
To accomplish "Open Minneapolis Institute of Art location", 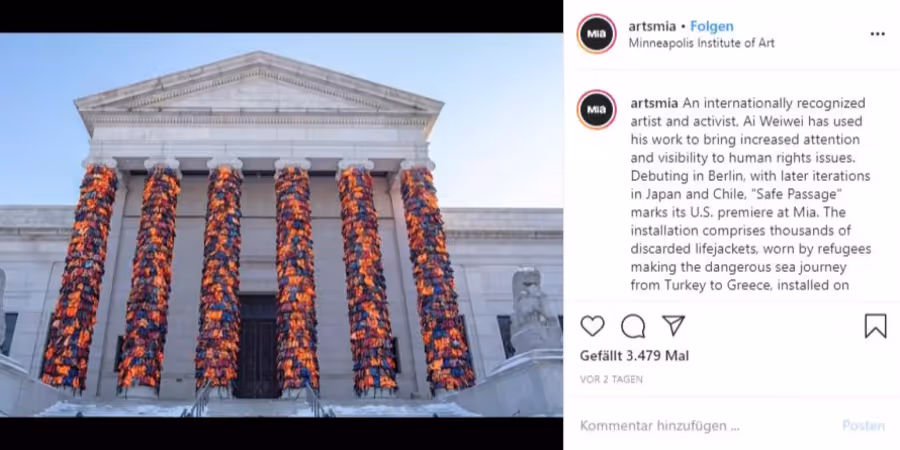I will click(x=701, y=43).
